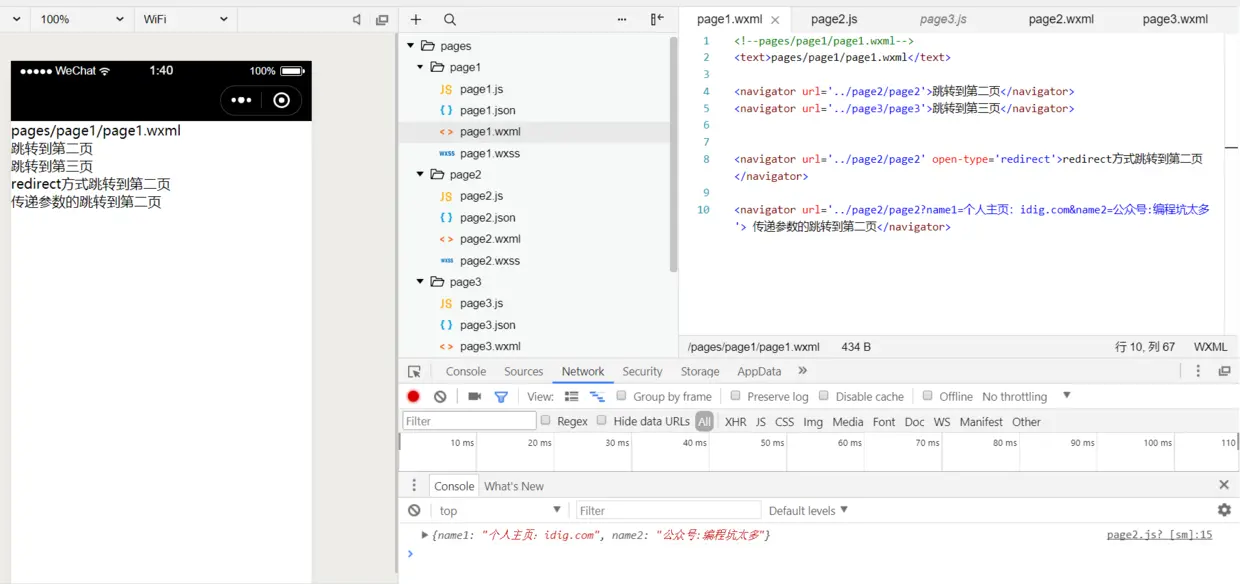Click the file tree vertical scrollbar

[673, 155]
